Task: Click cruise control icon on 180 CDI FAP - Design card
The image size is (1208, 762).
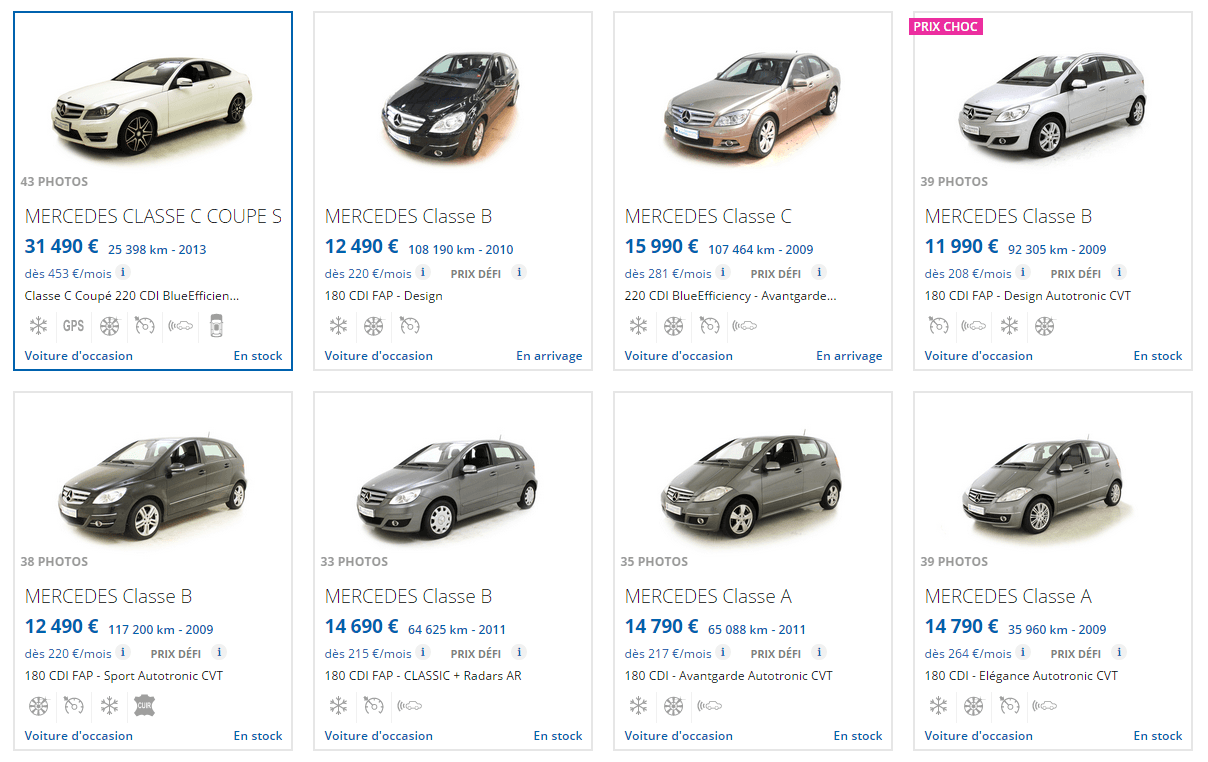Action: point(409,326)
